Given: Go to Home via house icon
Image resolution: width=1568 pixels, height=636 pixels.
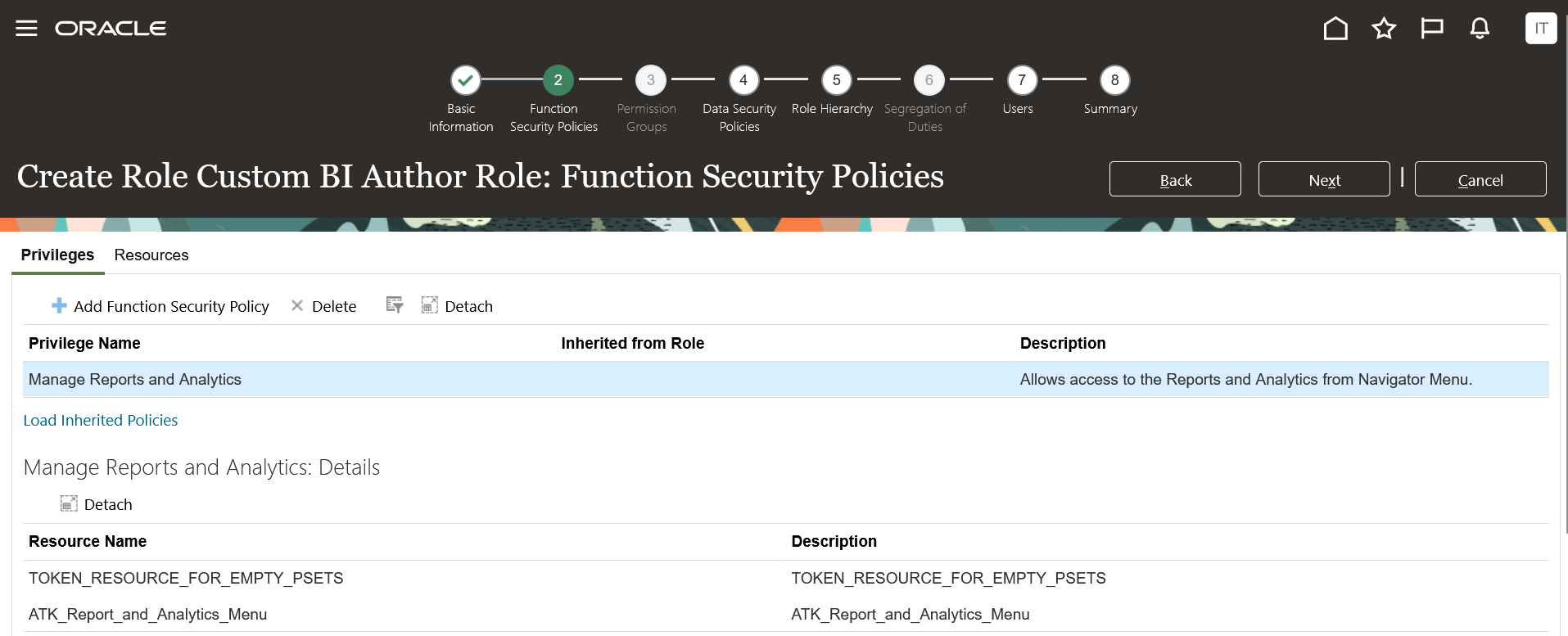Looking at the screenshot, I should [1335, 29].
